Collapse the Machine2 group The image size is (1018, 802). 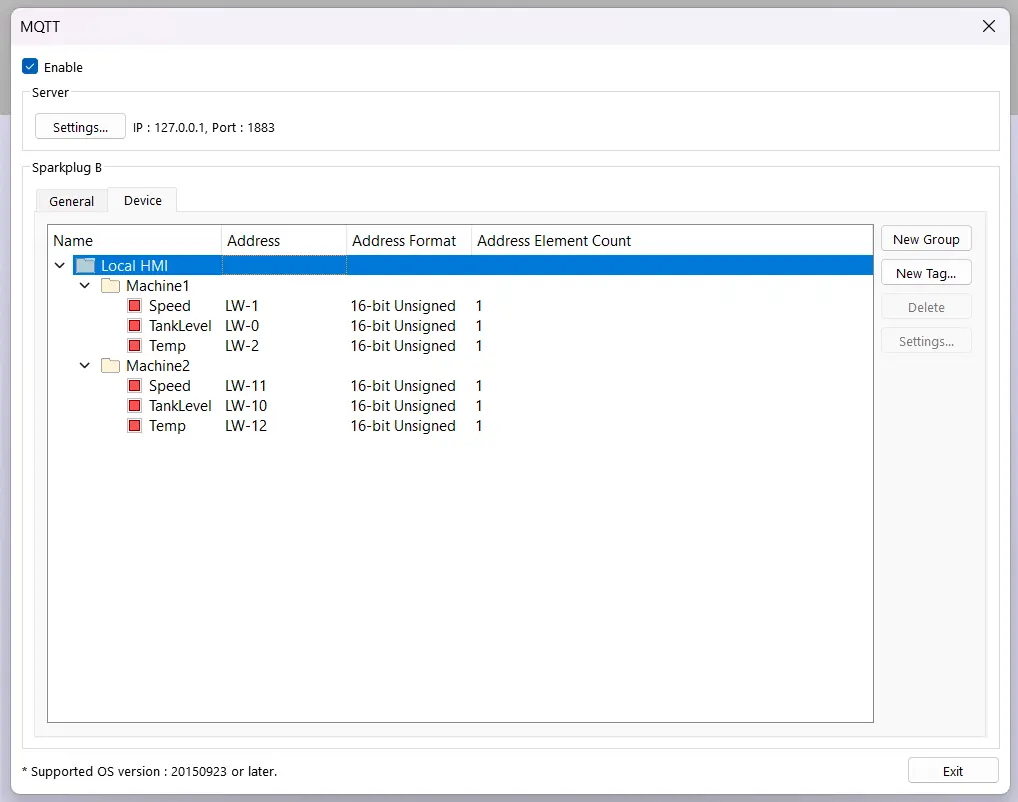(85, 365)
